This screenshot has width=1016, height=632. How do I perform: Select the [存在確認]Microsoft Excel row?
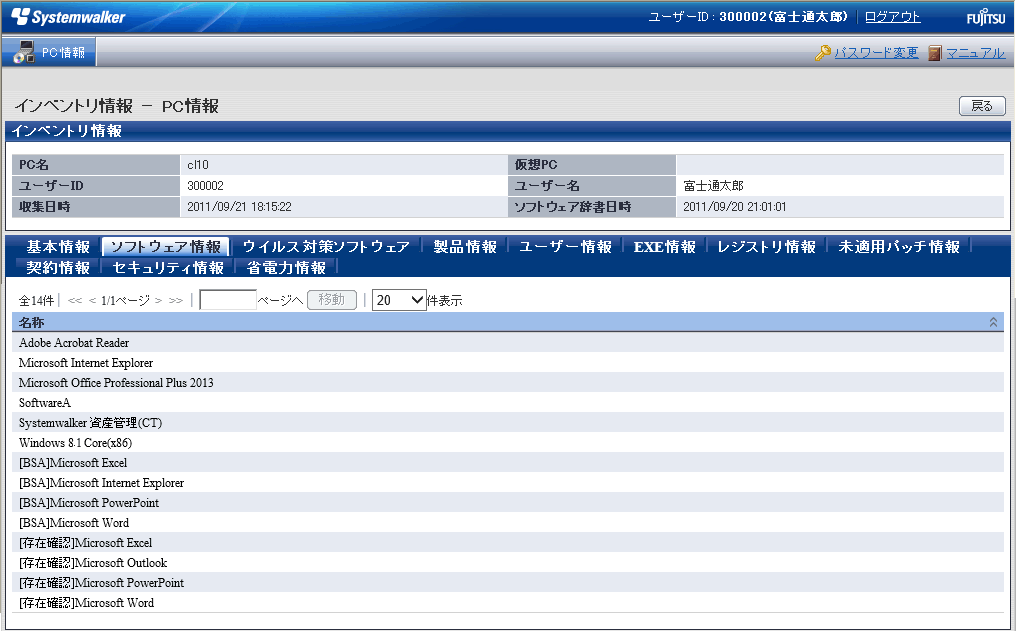tap(508, 543)
